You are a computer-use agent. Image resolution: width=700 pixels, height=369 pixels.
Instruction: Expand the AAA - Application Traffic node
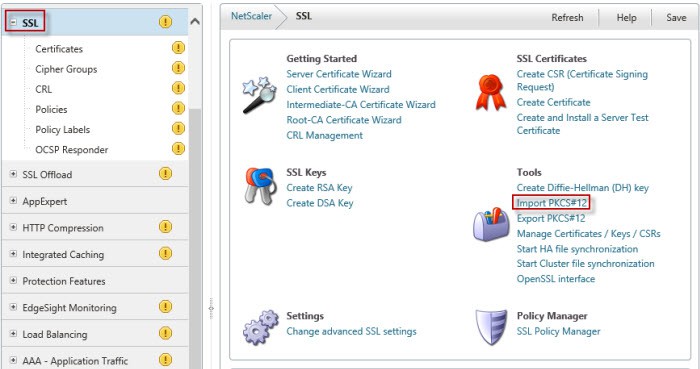[x=13, y=360]
